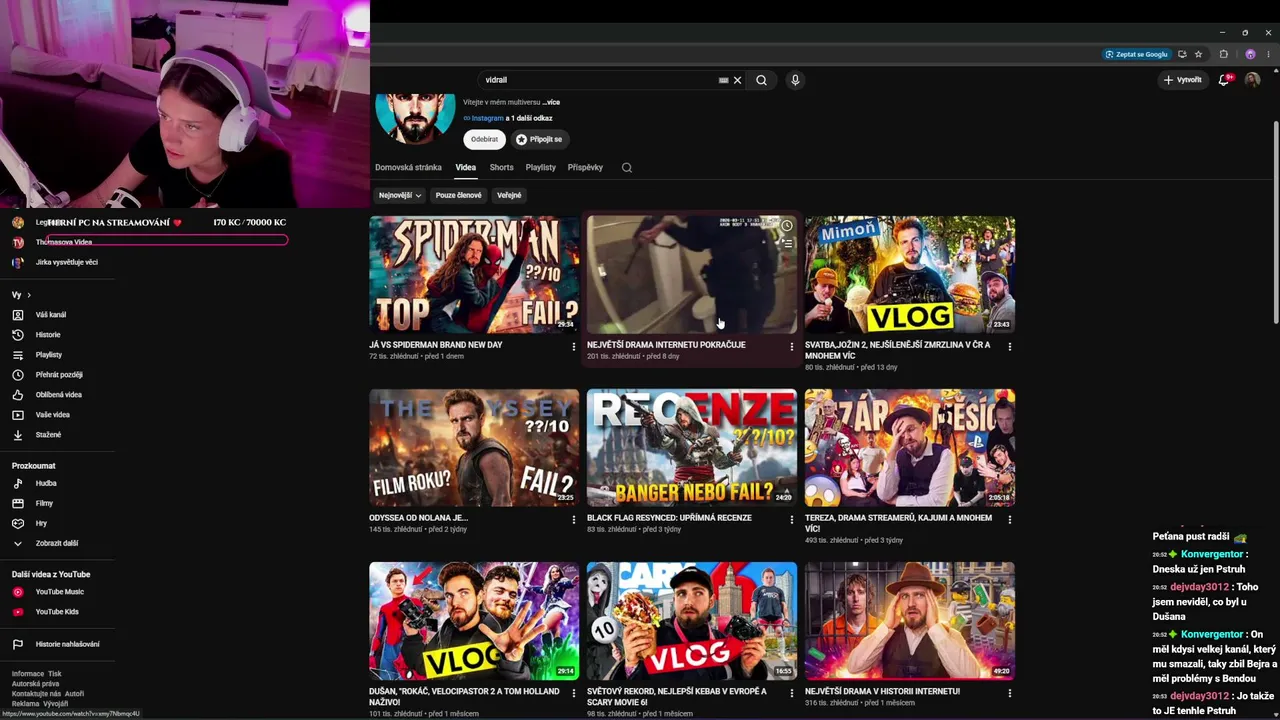This screenshot has height=720, width=1280.
Task: Open the Autorská práva footer link
Action: pos(35,684)
